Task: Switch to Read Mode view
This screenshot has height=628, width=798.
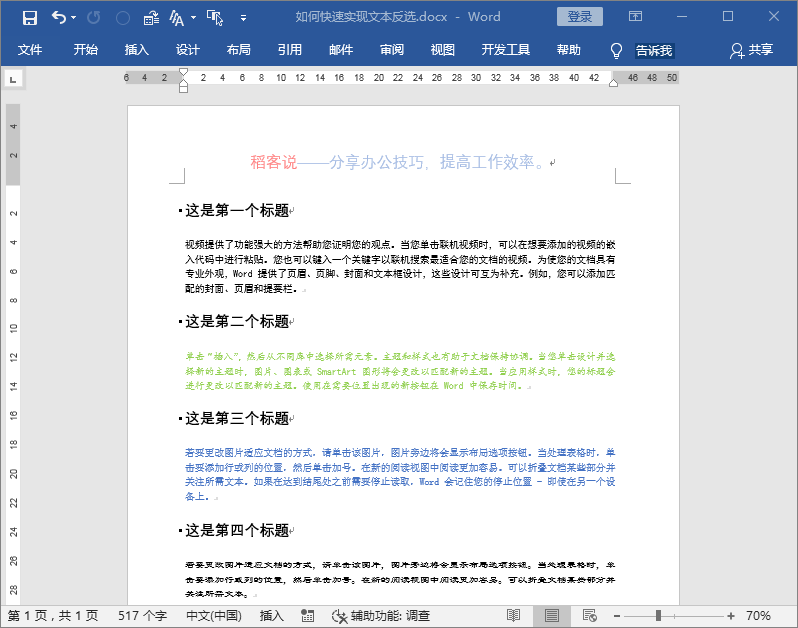Action: [514, 616]
